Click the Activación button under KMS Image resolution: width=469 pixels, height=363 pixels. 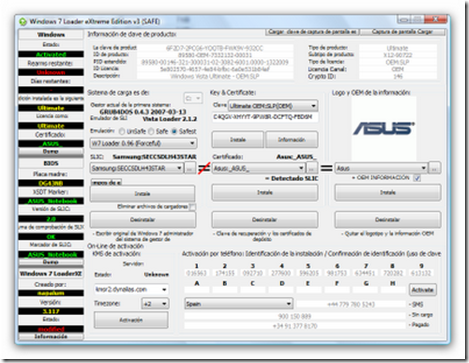tap(131, 320)
